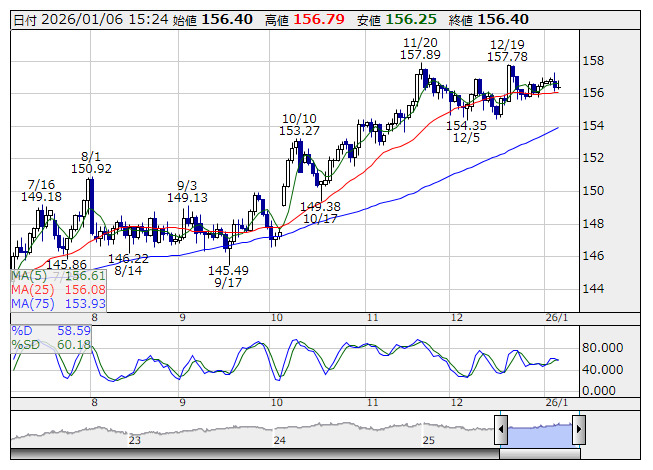The height and width of the screenshot is (470, 653).
Task: Click year 24 in the overview timeline
Action: (280, 439)
